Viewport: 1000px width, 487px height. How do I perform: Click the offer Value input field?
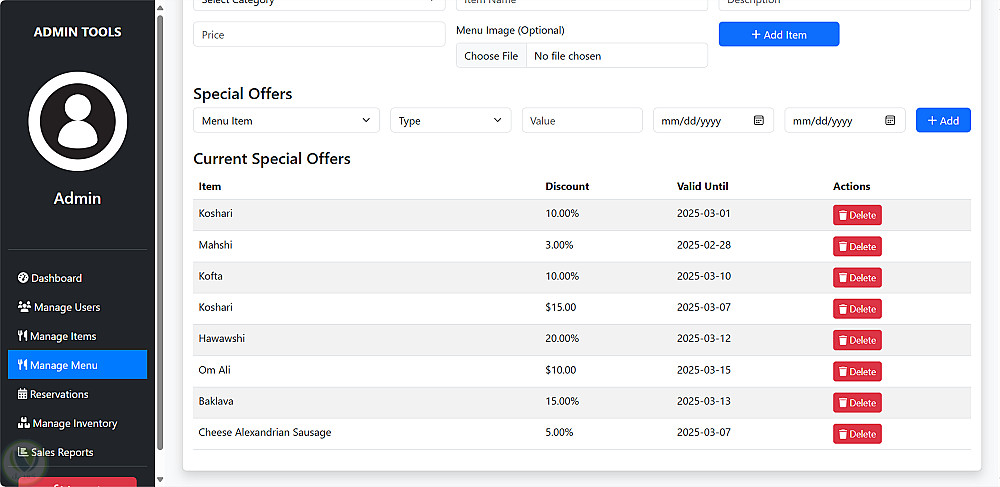pyautogui.click(x=582, y=121)
